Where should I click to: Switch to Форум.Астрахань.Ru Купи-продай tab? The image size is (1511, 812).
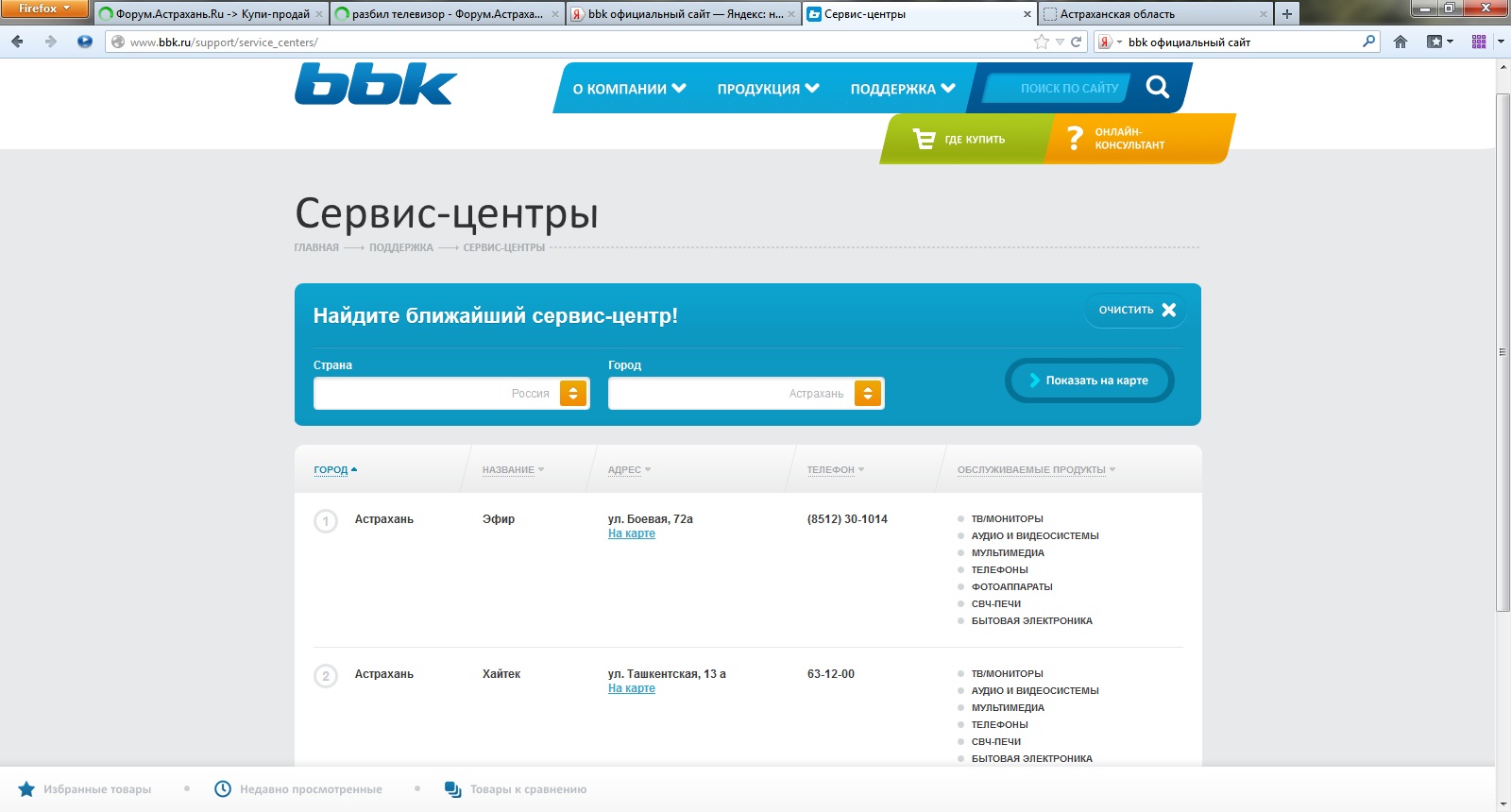coord(212,14)
